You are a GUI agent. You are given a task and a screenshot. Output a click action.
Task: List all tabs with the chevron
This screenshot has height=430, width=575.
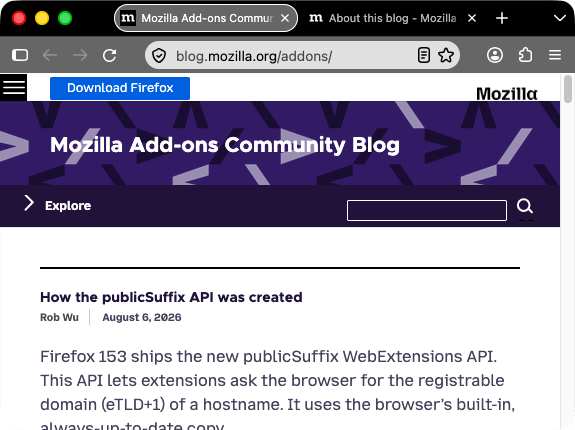560,18
